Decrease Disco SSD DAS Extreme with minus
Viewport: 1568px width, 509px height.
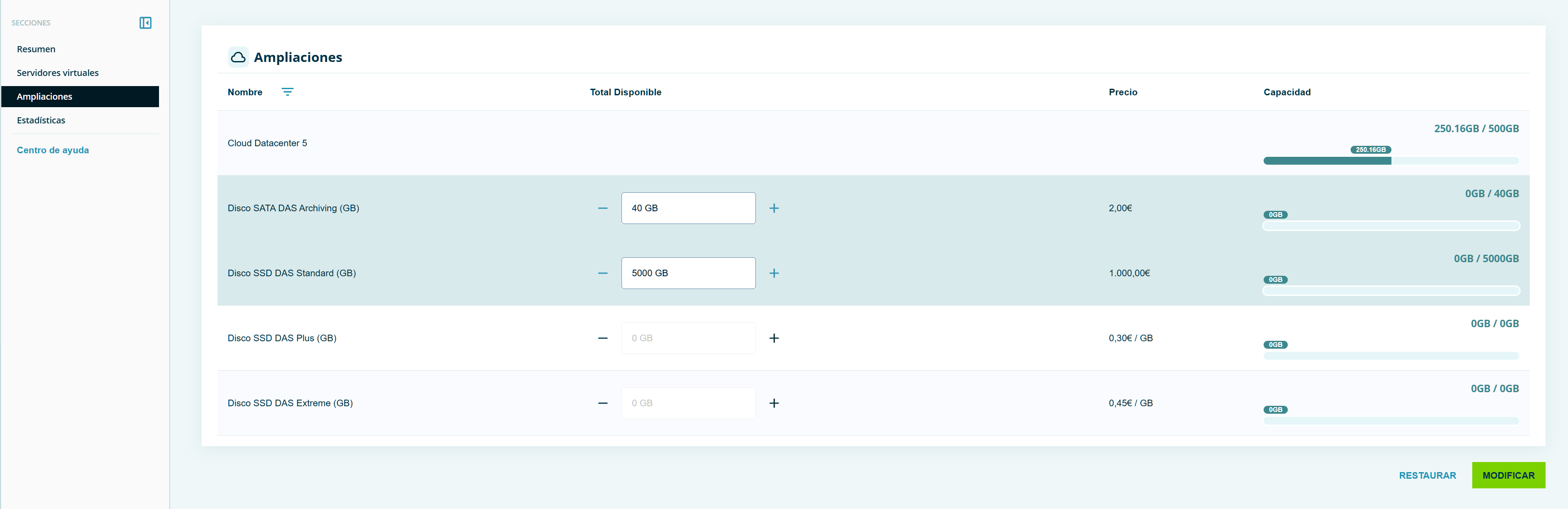[603, 403]
